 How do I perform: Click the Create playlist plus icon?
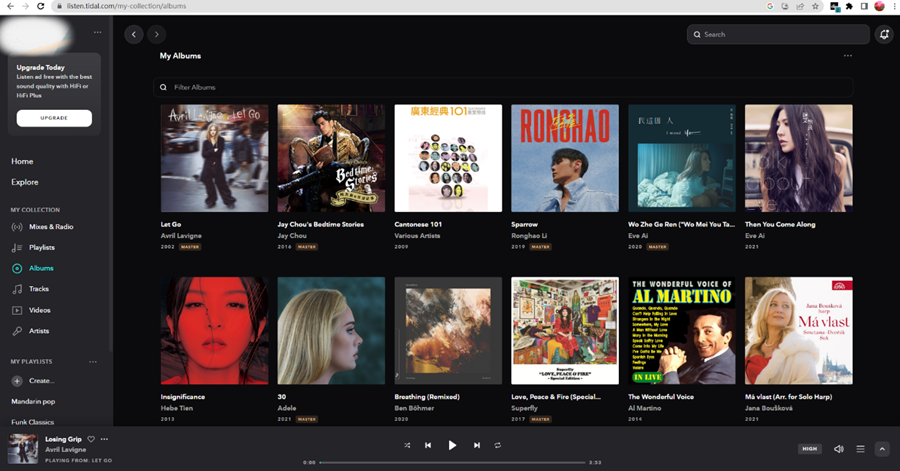coord(17,380)
